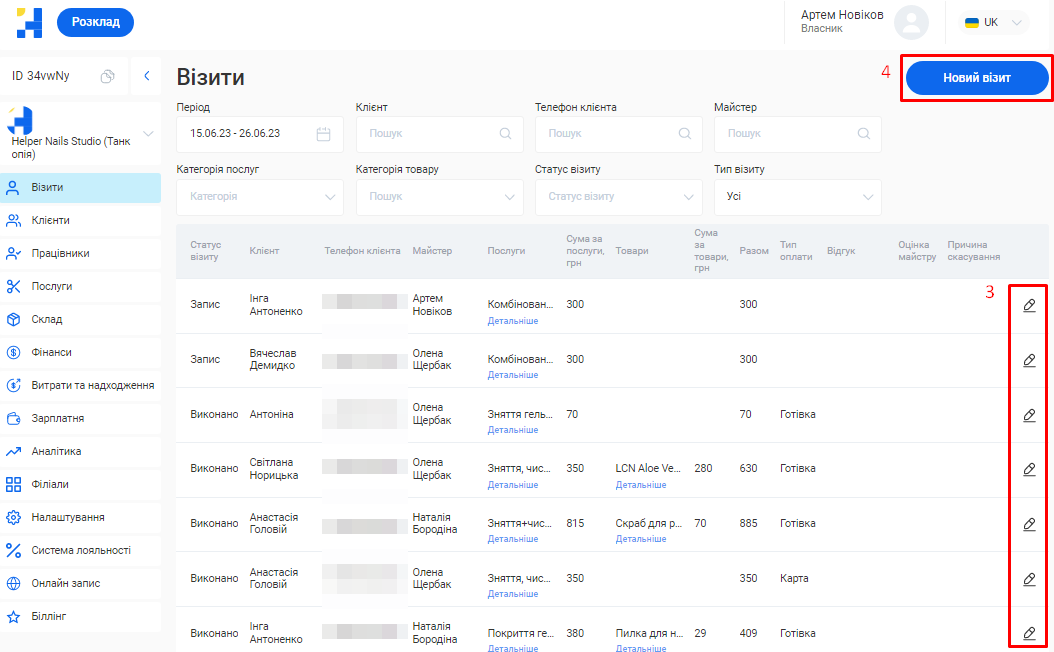Click the Новий візит button
This screenshot has height=652, width=1054.
976,78
